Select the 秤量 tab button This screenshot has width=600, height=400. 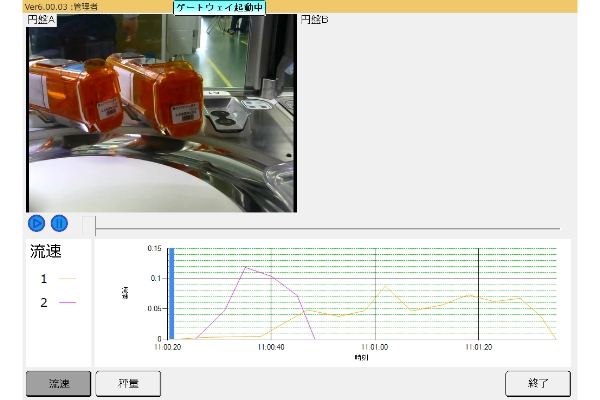click(x=128, y=383)
